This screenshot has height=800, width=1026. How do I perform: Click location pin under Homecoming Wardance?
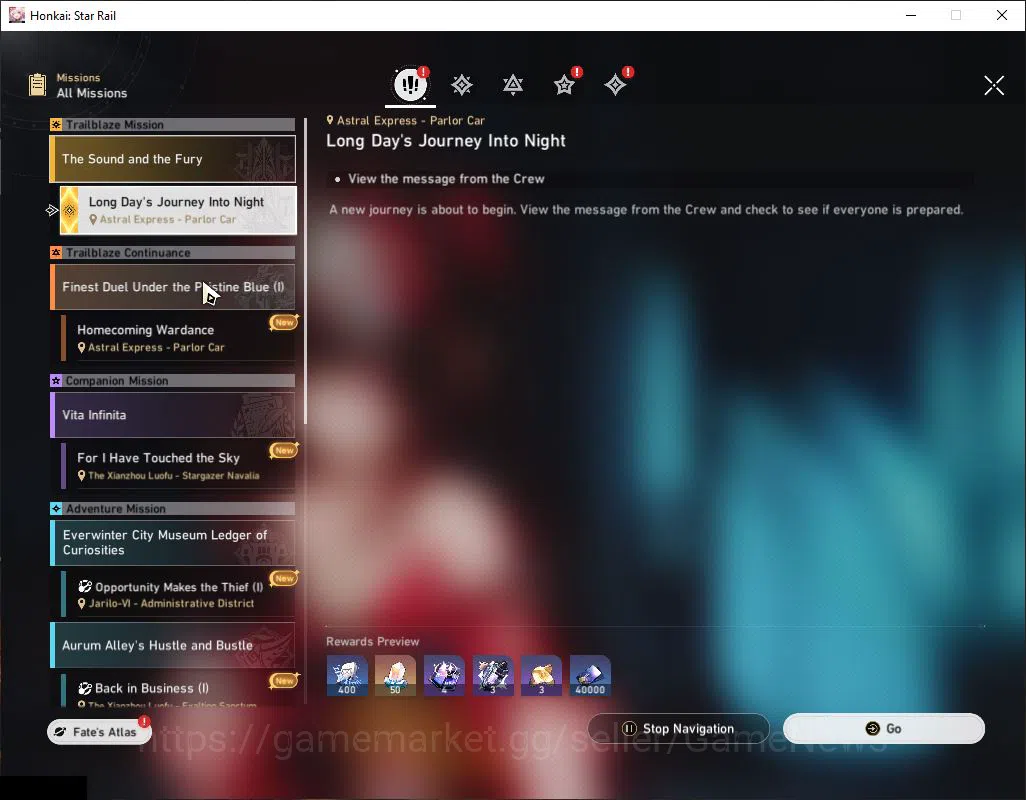[81, 348]
